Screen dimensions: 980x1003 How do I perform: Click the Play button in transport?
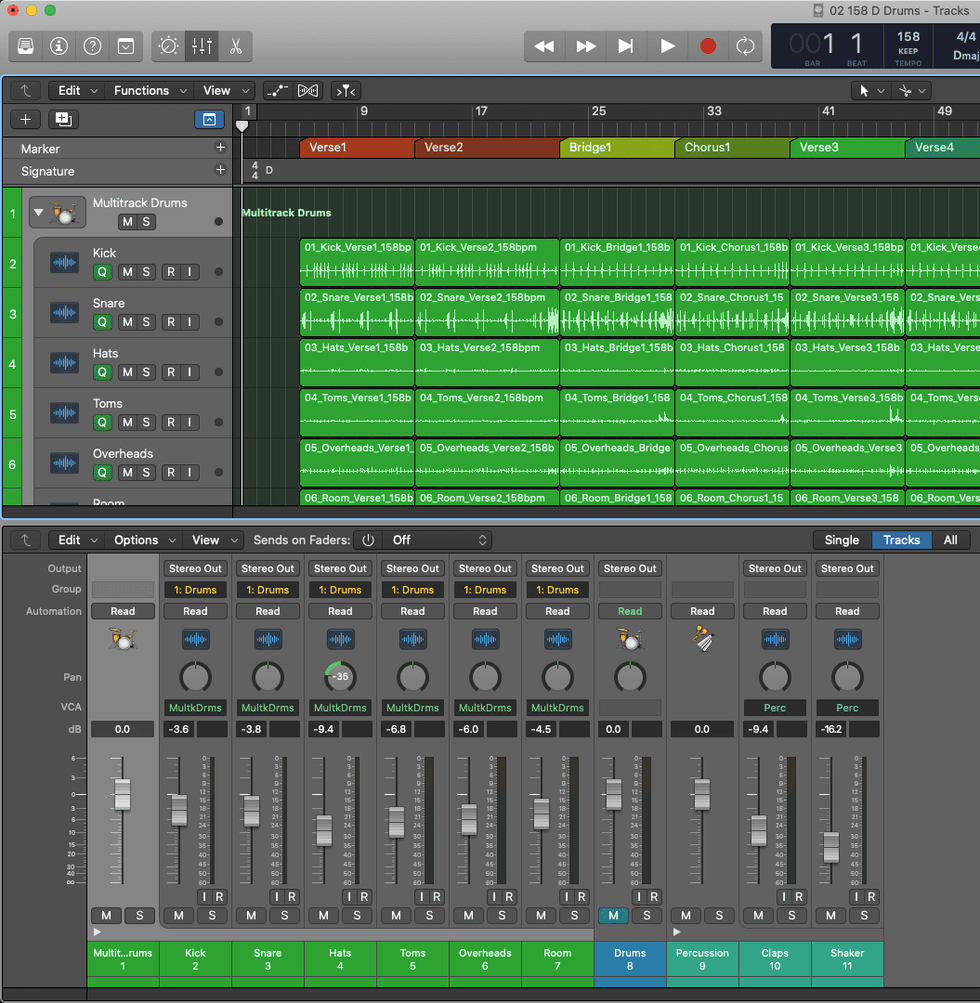tap(667, 46)
